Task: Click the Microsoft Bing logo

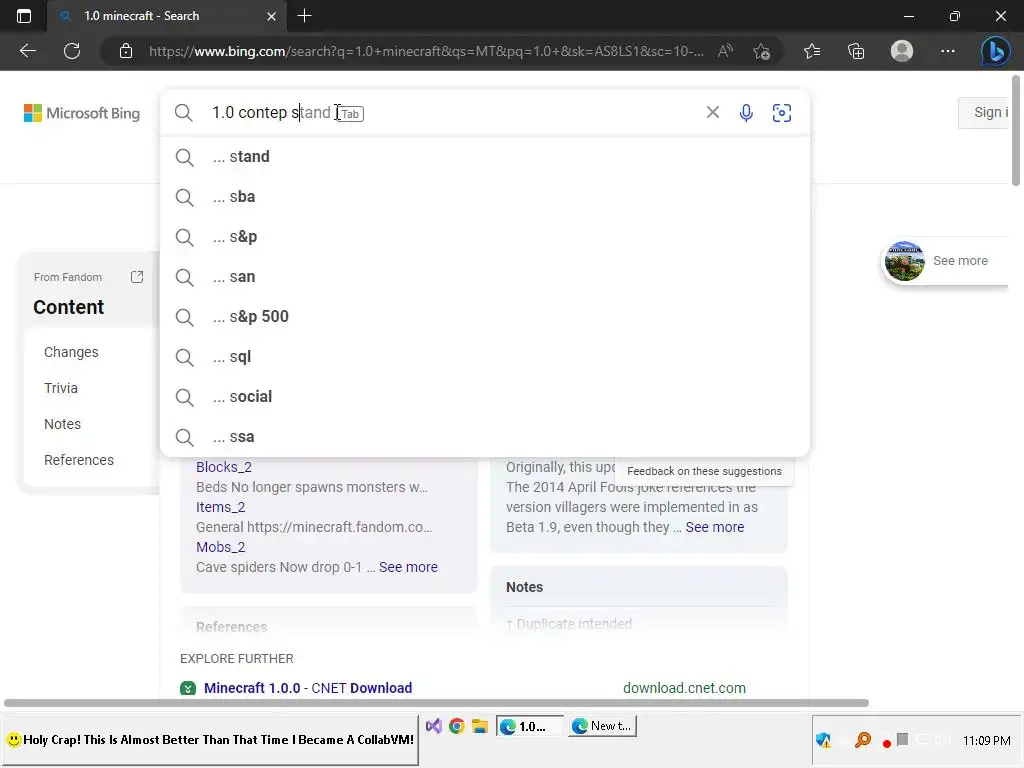Action: pyautogui.click(x=82, y=113)
